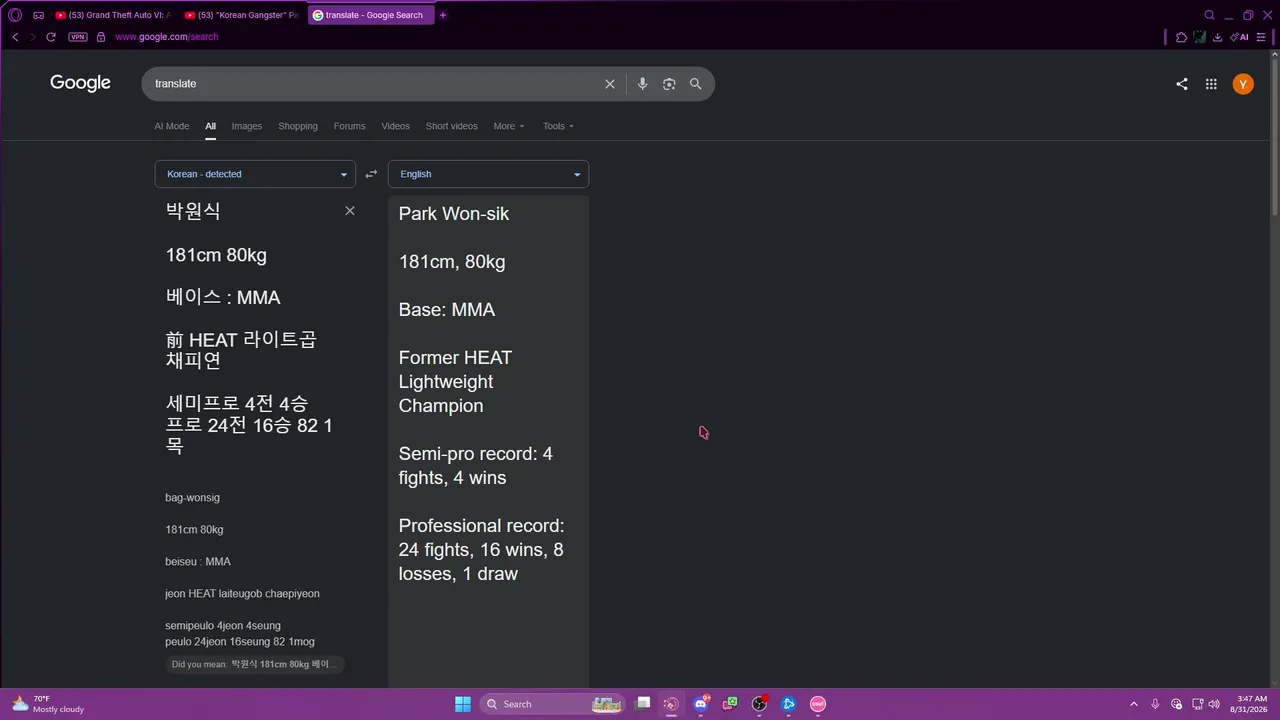Search by image with Google Lens
Viewport: 1280px width, 720px height.
669,84
